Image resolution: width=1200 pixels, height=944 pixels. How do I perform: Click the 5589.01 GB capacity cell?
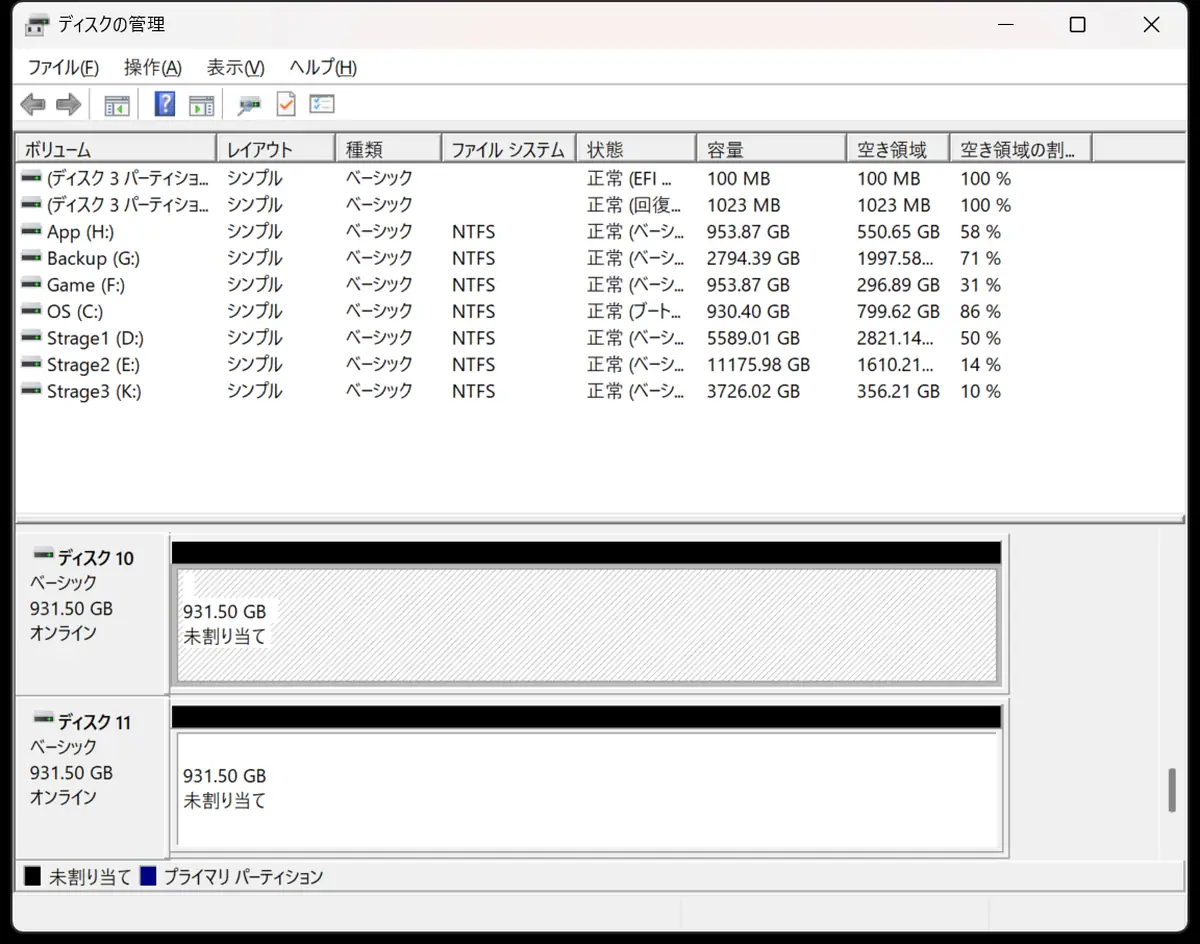tap(753, 338)
